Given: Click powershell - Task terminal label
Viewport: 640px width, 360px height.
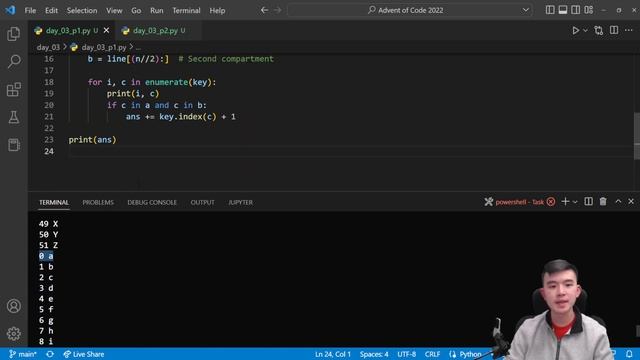Looking at the screenshot, I should (x=519, y=202).
